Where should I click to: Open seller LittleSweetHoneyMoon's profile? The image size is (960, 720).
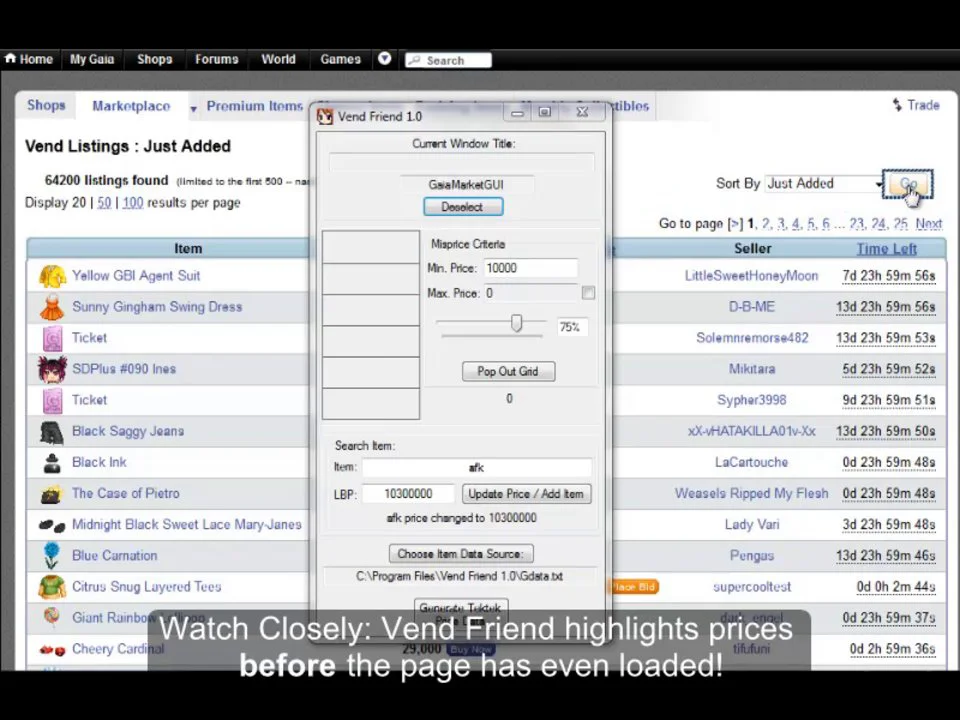[x=751, y=276]
